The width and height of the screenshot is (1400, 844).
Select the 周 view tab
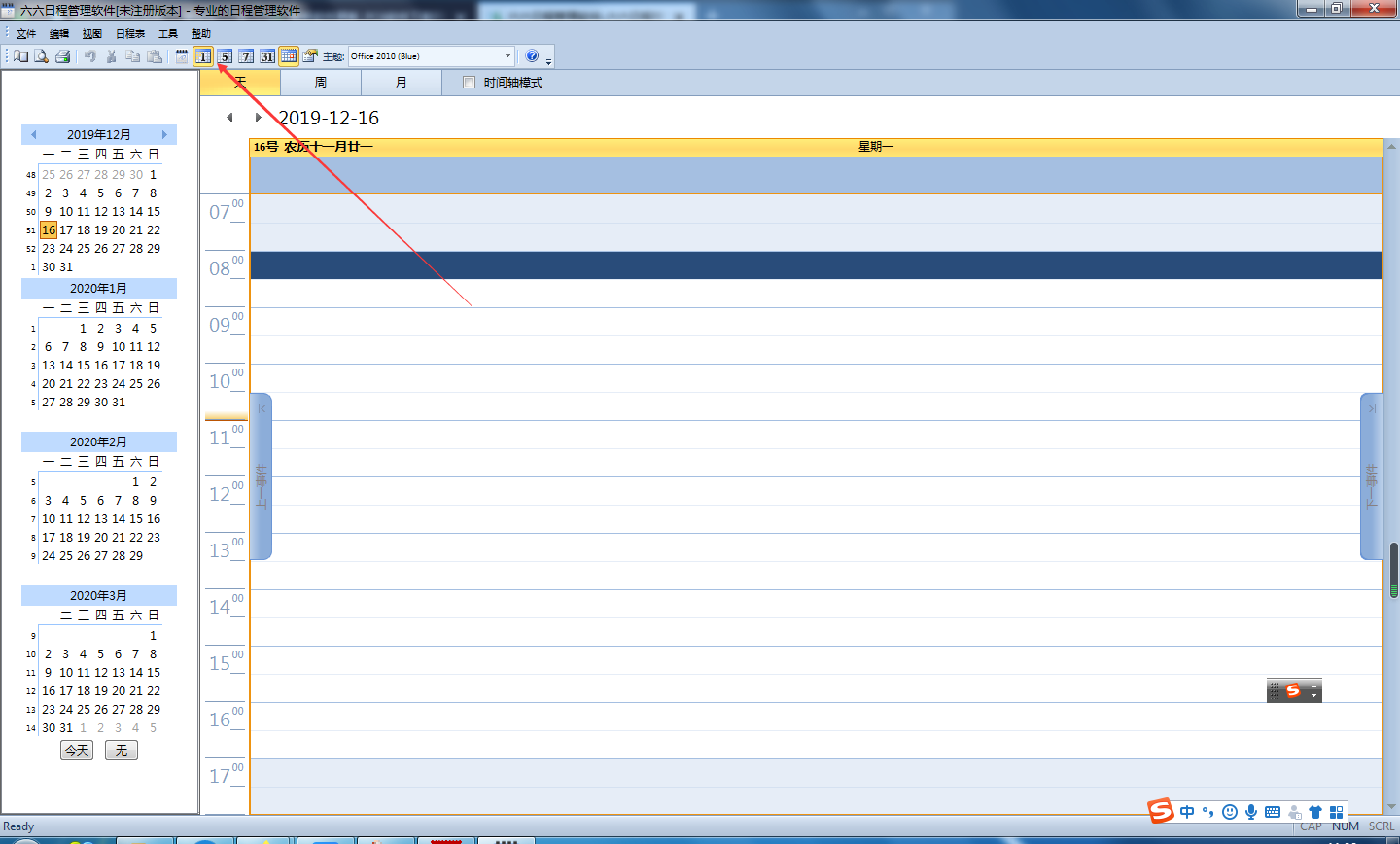pos(321,83)
